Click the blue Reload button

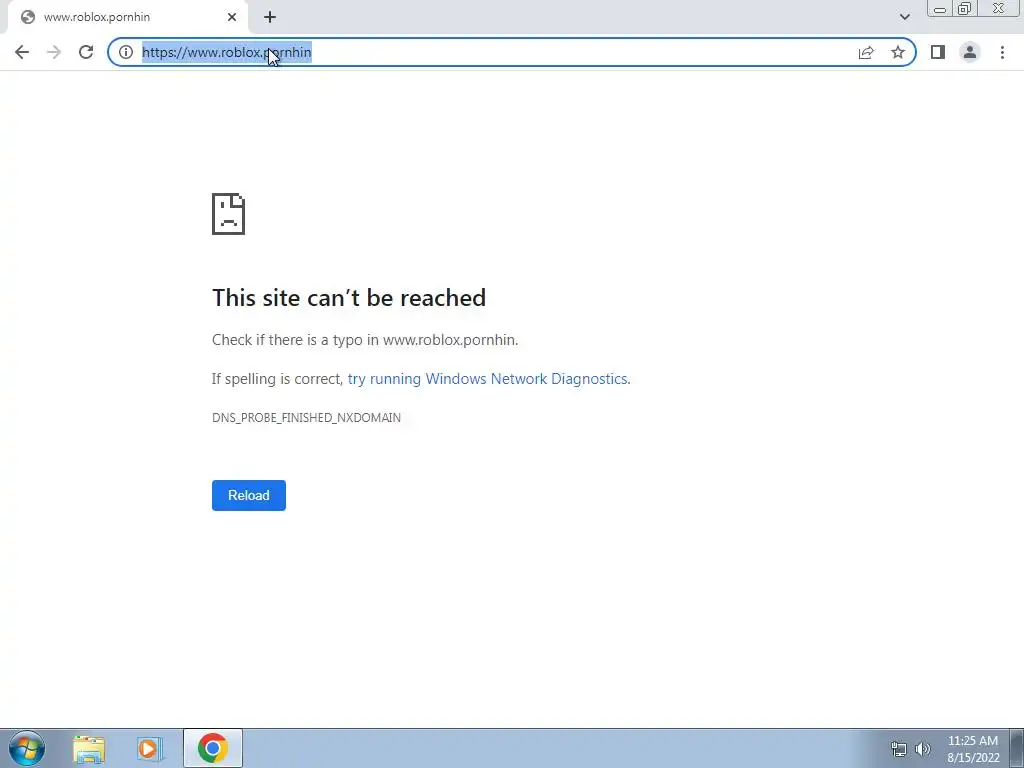[249, 495]
